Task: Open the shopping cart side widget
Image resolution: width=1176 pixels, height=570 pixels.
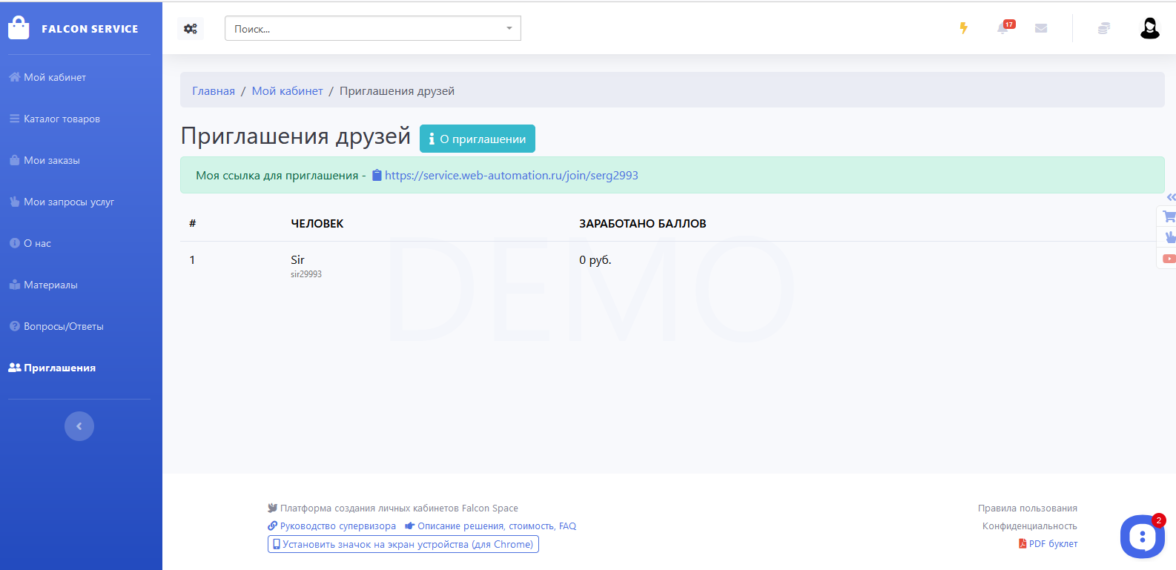Action: [1167, 216]
